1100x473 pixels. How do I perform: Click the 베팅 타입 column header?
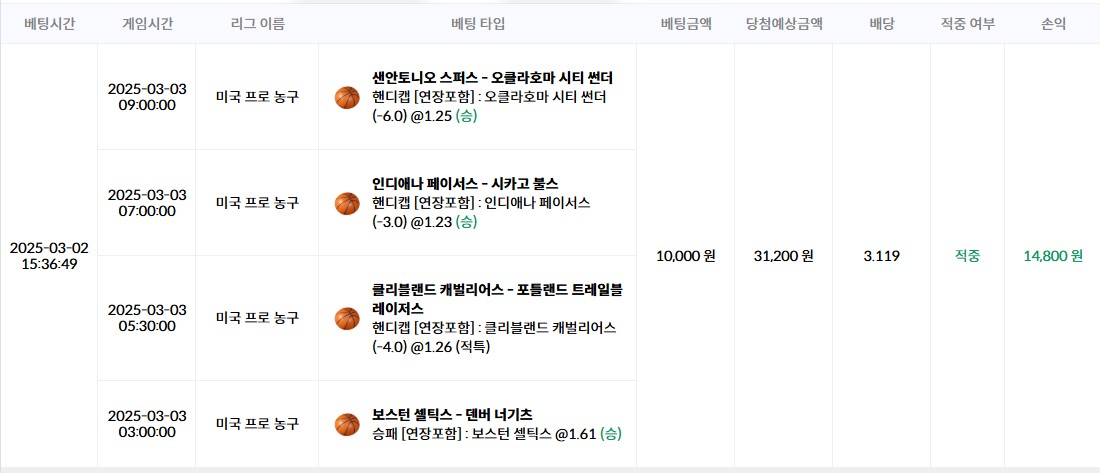478,24
